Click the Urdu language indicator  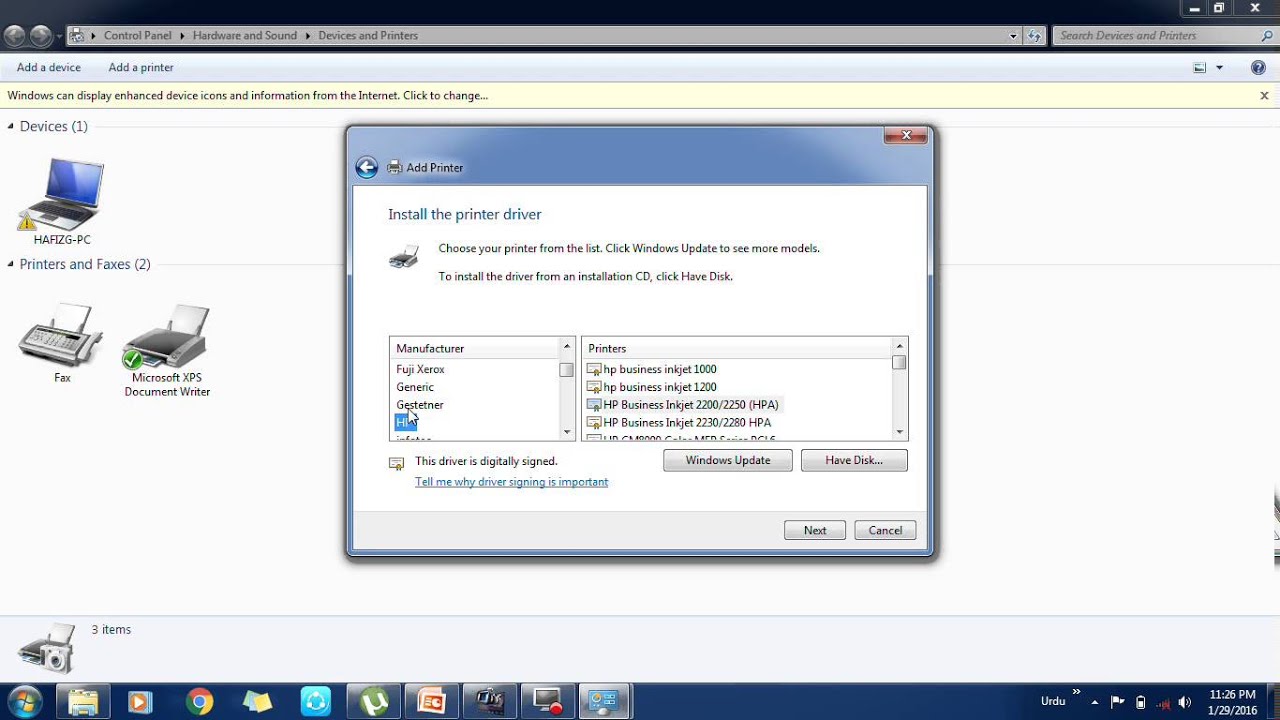[x=1053, y=701]
